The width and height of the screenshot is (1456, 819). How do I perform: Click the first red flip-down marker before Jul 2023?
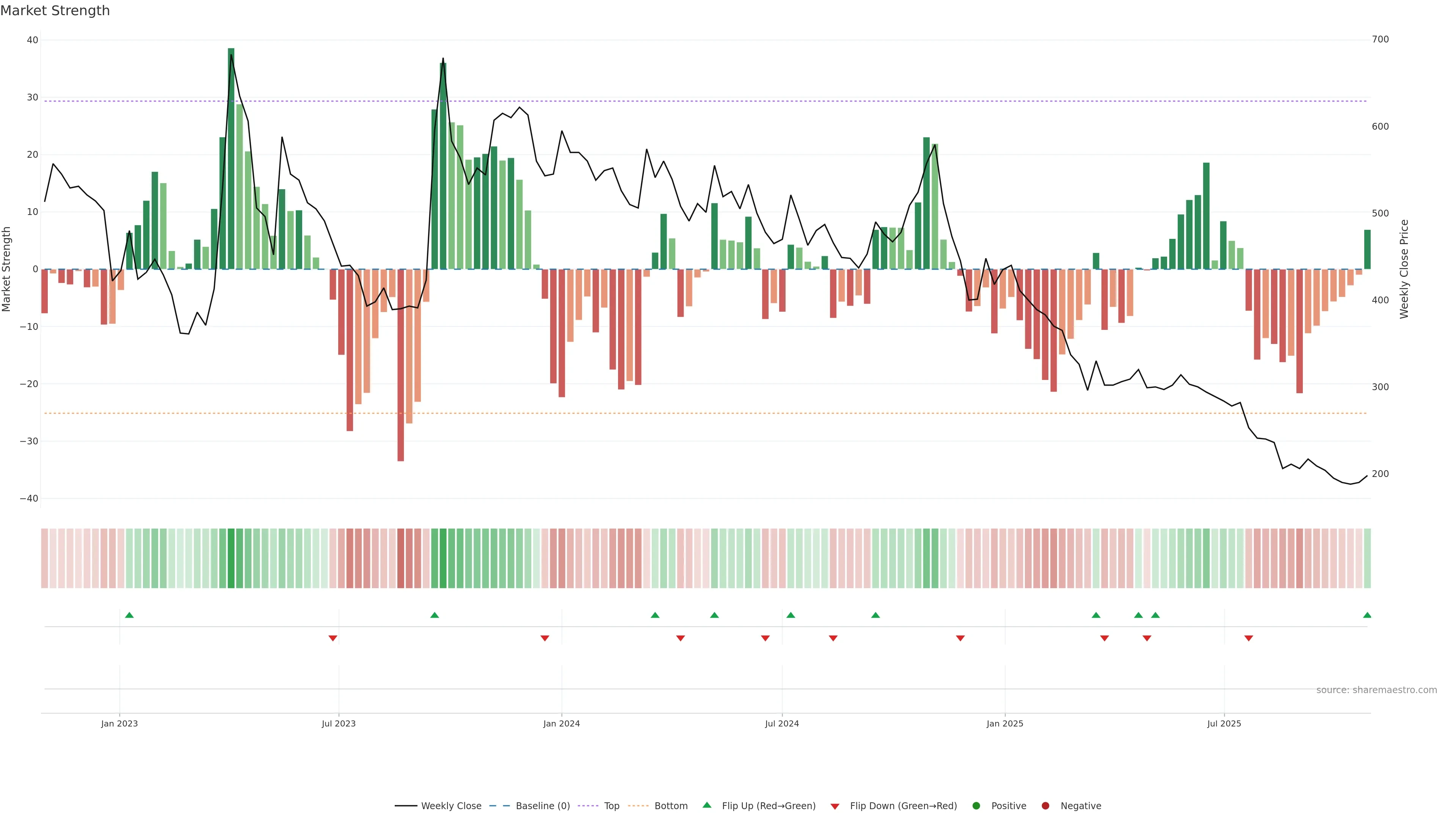click(x=333, y=638)
